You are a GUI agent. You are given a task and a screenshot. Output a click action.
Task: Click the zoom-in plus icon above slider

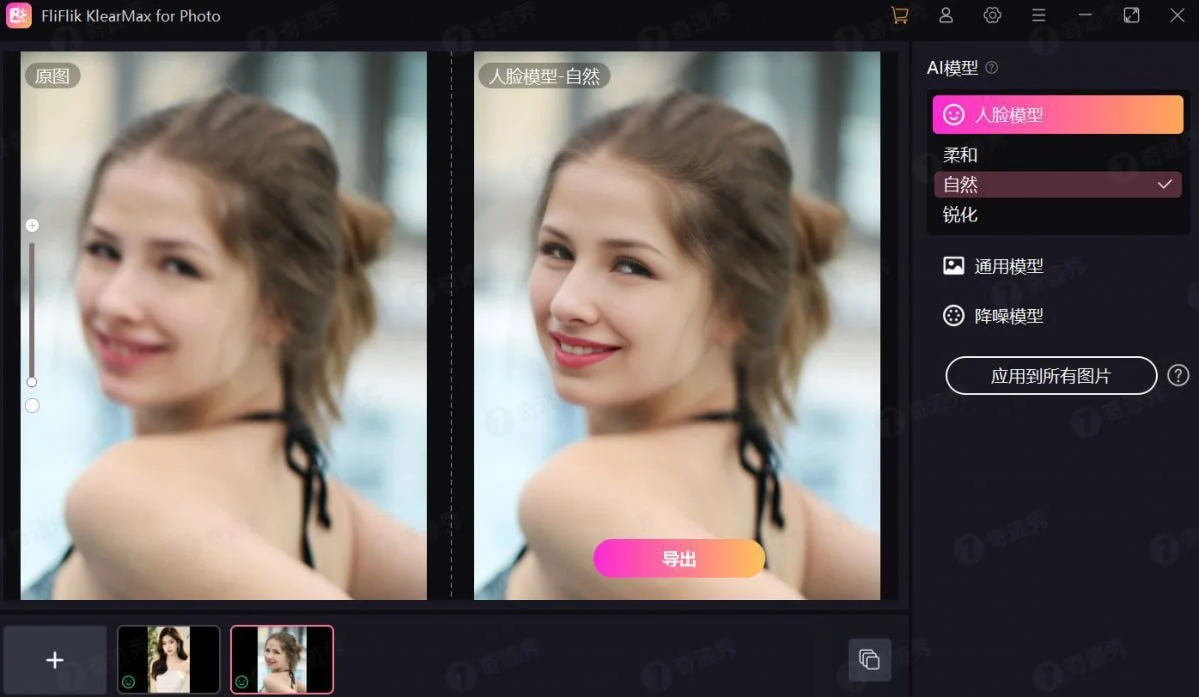[x=32, y=226]
